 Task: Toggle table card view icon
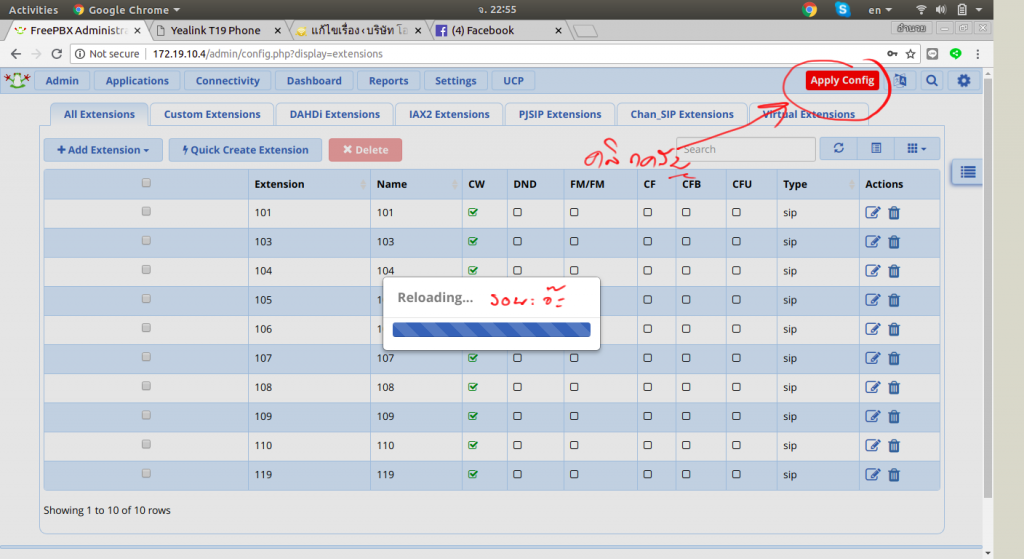click(x=876, y=148)
